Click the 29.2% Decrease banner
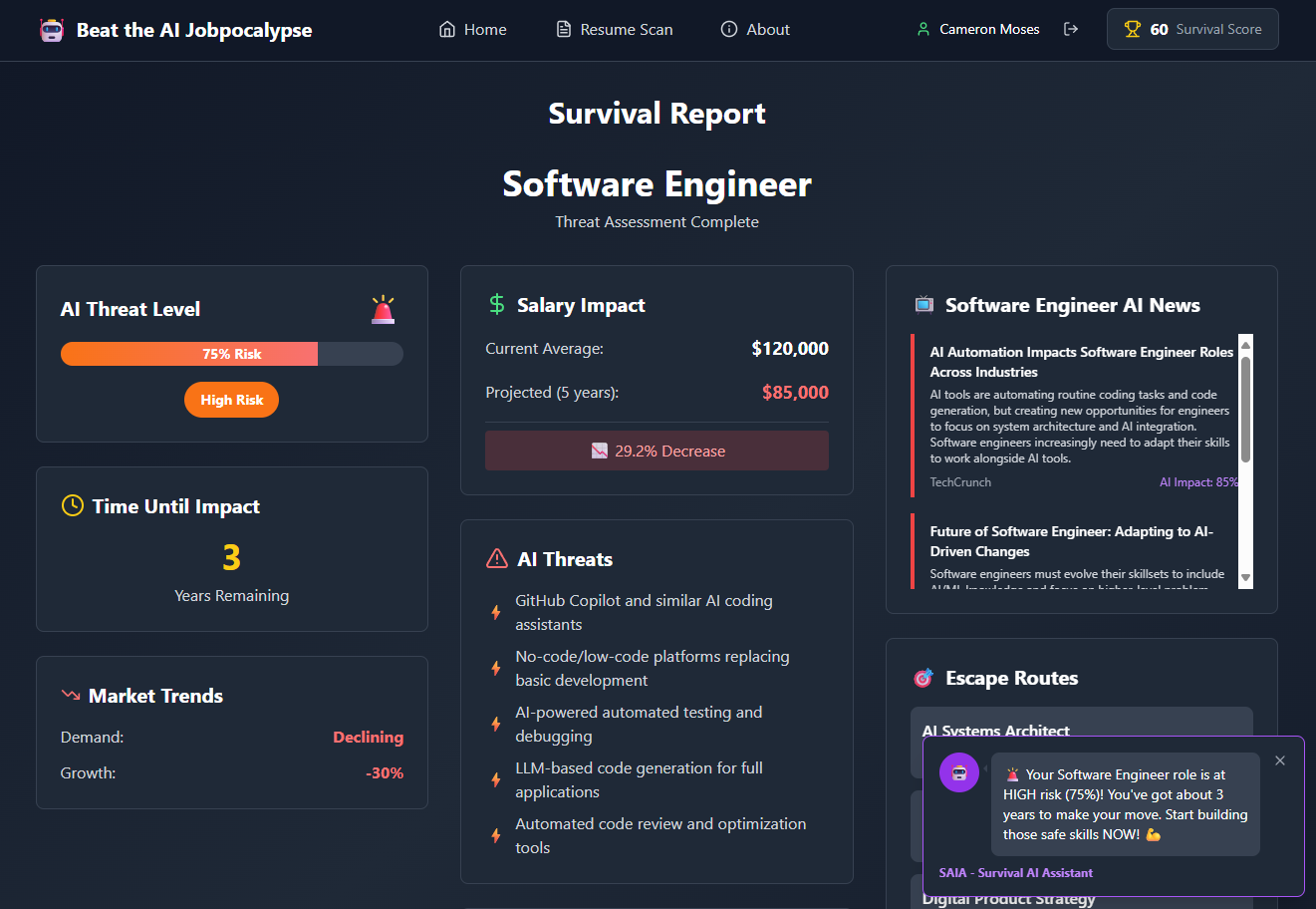The image size is (1316, 909). click(657, 451)
